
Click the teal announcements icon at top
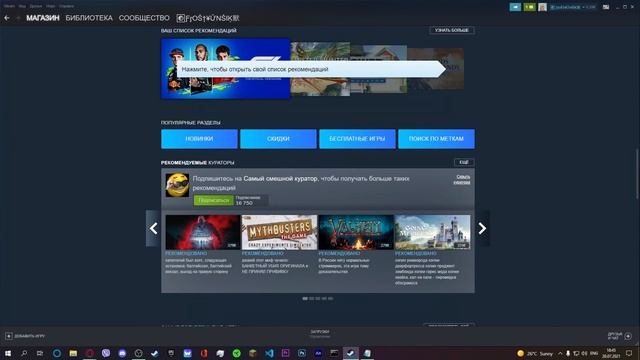click(x=515, y=7)
